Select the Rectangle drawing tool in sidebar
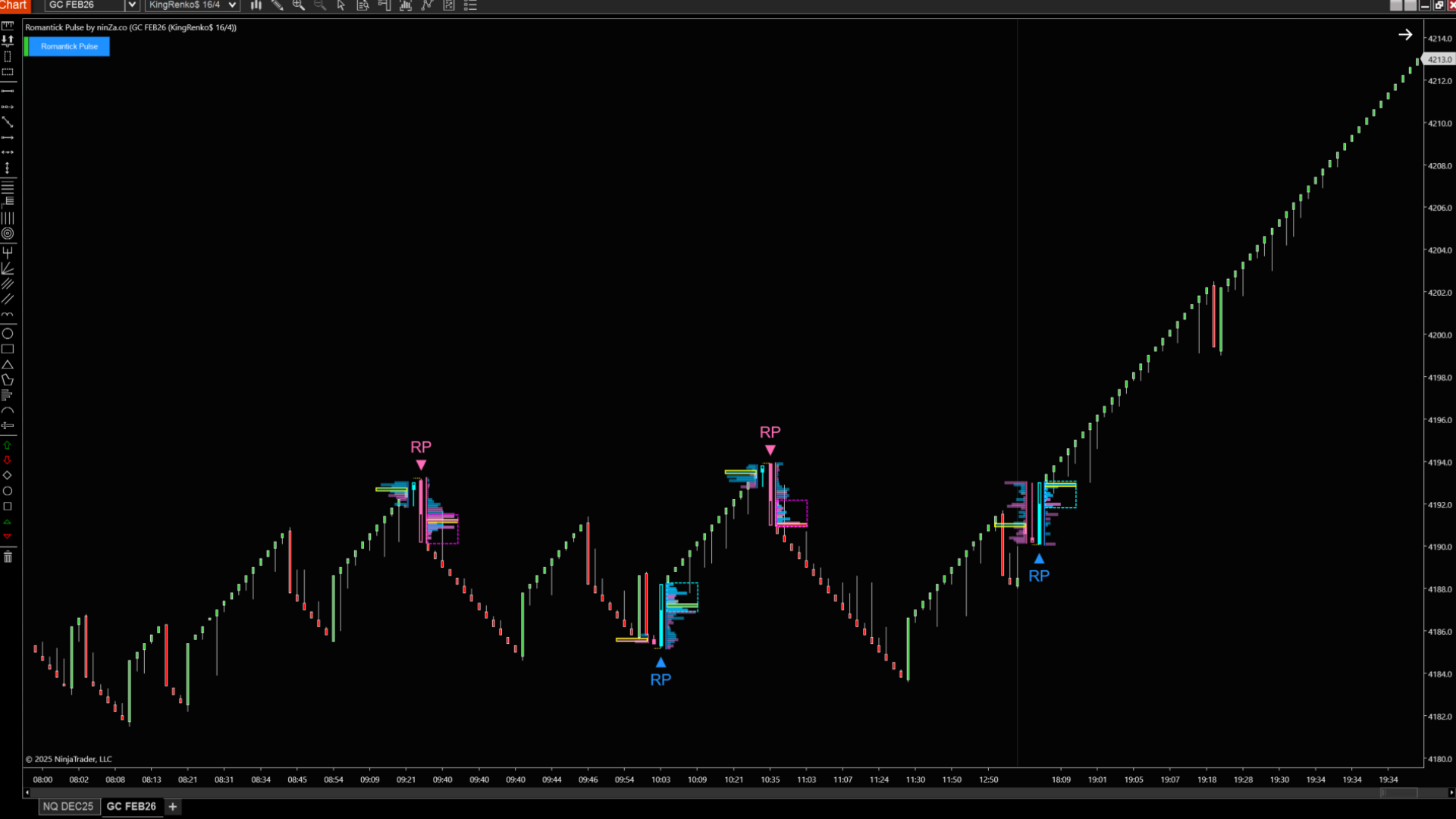 (8, 349)
